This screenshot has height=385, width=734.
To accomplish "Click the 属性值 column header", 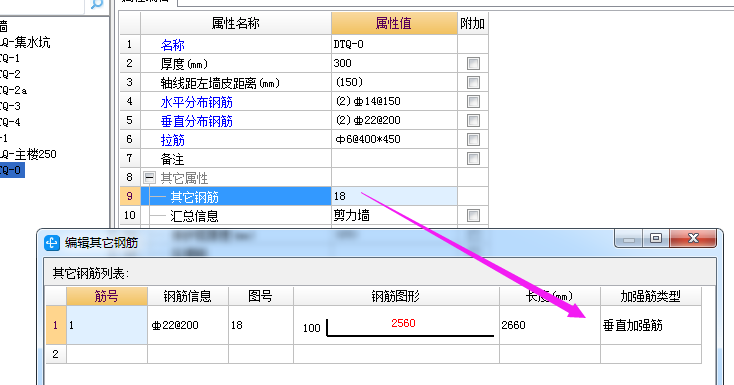I will [x=394, y=23].
